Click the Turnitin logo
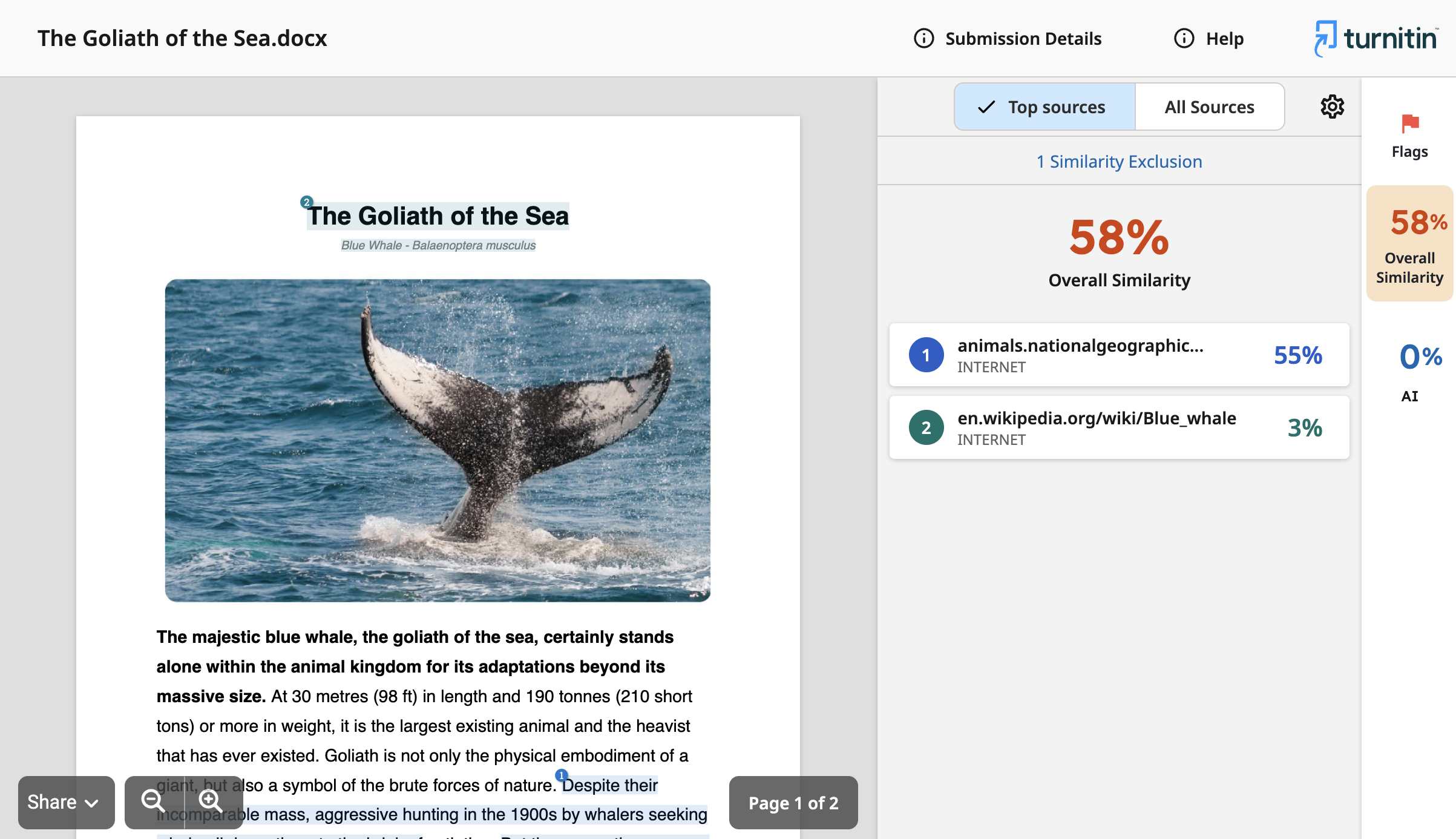Viewport: 1456px width, 839px height. (1375, 38)
